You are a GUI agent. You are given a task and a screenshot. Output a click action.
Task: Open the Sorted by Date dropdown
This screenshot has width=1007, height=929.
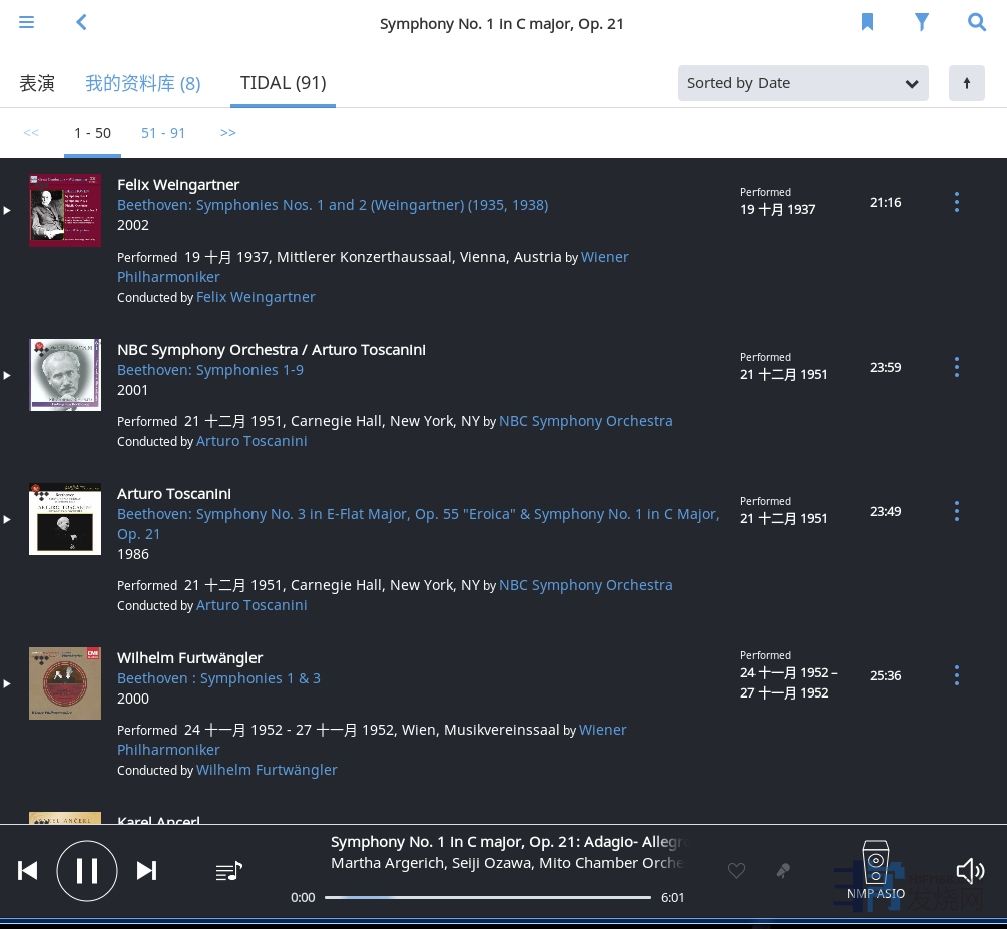coord(802,83)
